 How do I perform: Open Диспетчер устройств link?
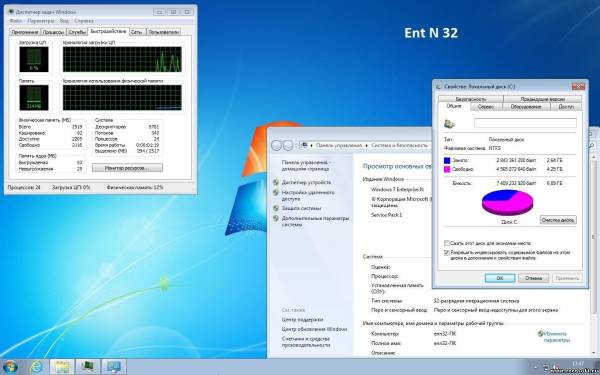pyautogui.click(x=307, y=183)
